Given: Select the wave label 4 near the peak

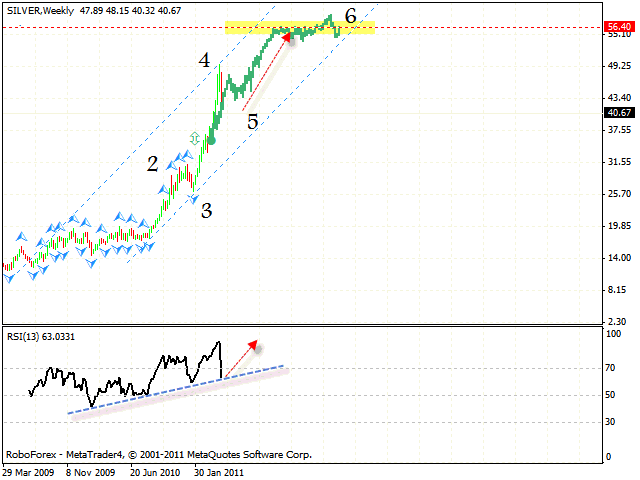Looking at the screenshot, I should click(204, 61).
